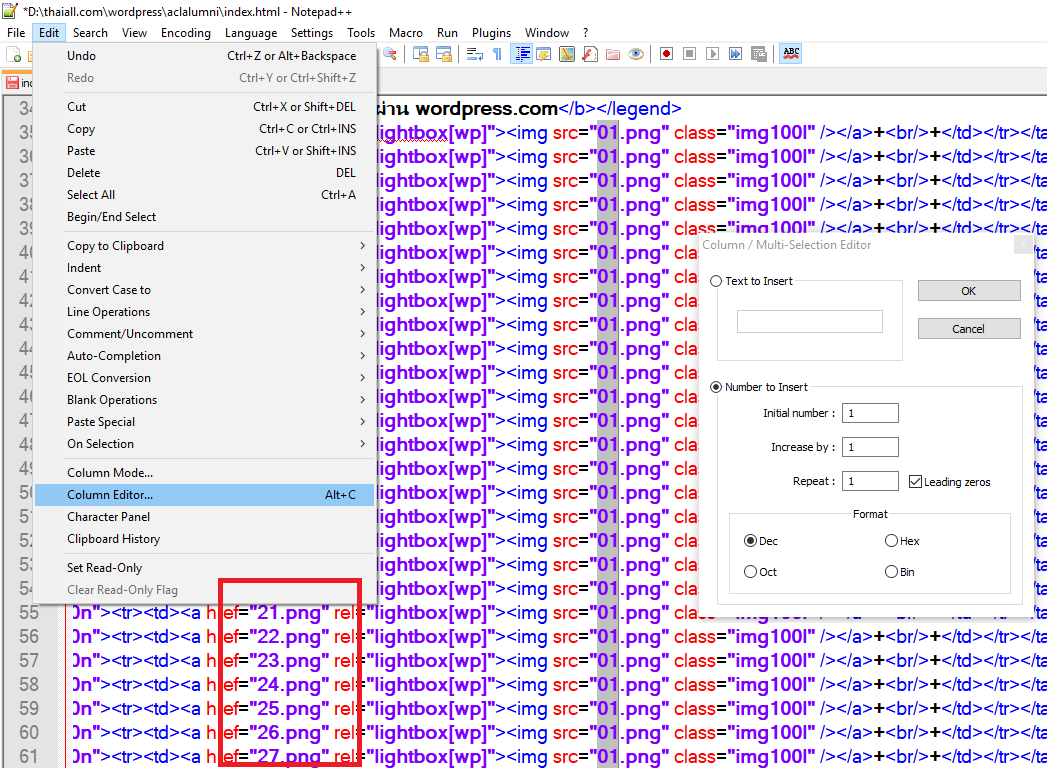Enable the Leading zeros checkbox

pos(915,482)
